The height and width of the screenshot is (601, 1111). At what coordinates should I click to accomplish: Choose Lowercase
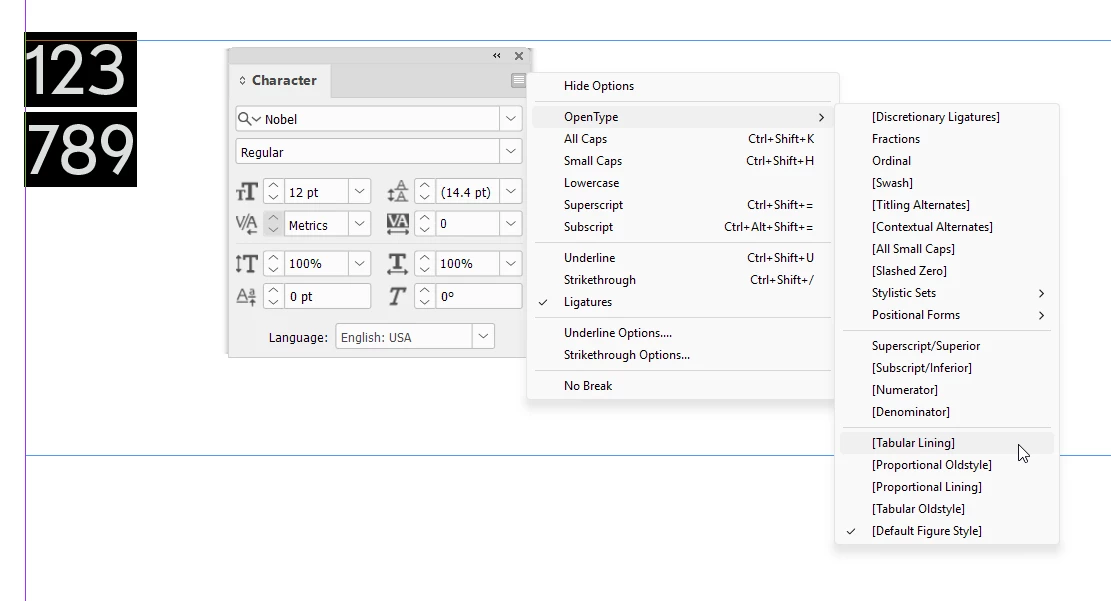coord(682,183)
